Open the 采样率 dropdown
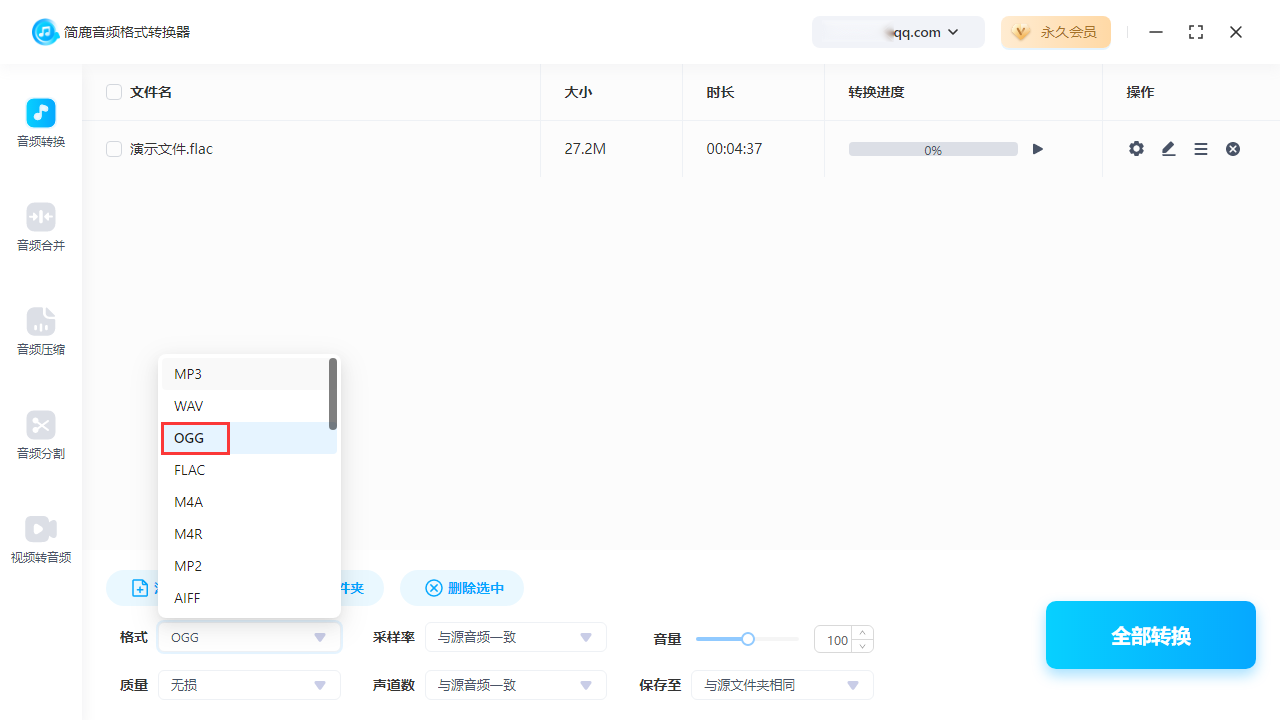The image size is (1280, 720). pos(516,637)
